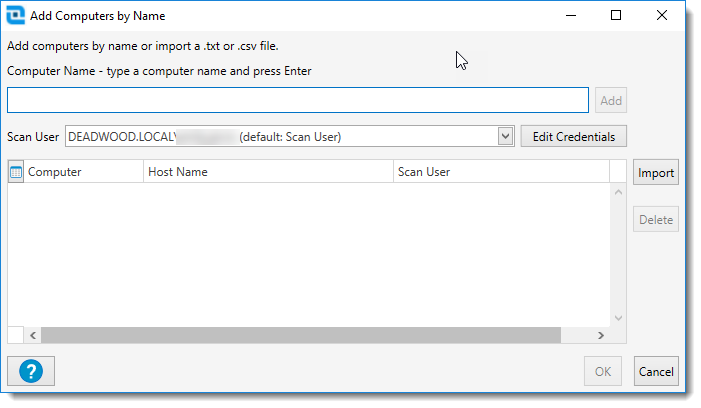The height and width of the screenshot is (408, 701).
Task: Open Edit Credentials
Action: tap(573, 136)
